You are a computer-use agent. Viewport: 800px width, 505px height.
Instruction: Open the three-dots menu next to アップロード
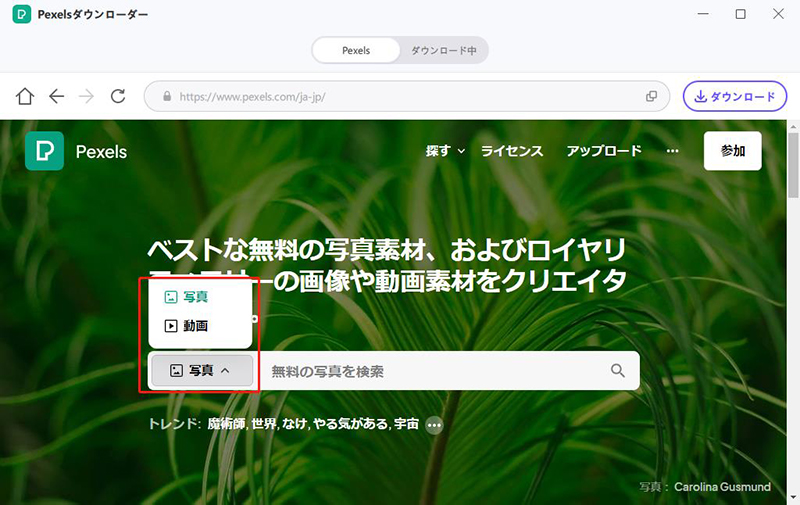672,151
